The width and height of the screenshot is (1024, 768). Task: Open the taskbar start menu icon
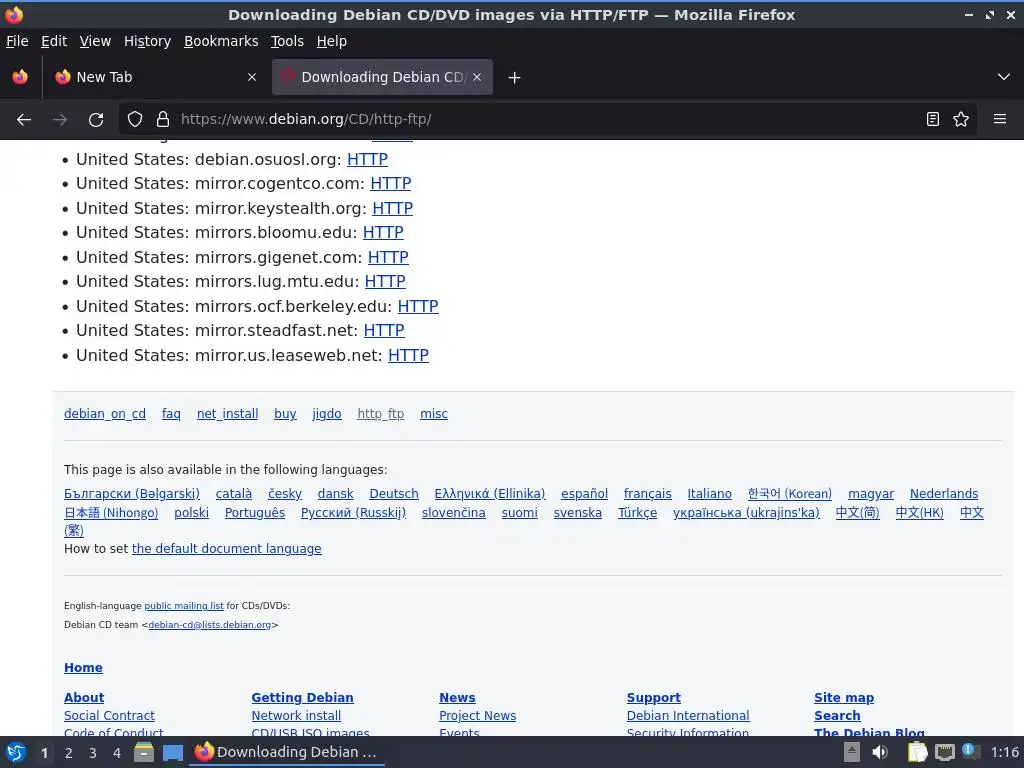pyautogui.click(x=16, y=752)
